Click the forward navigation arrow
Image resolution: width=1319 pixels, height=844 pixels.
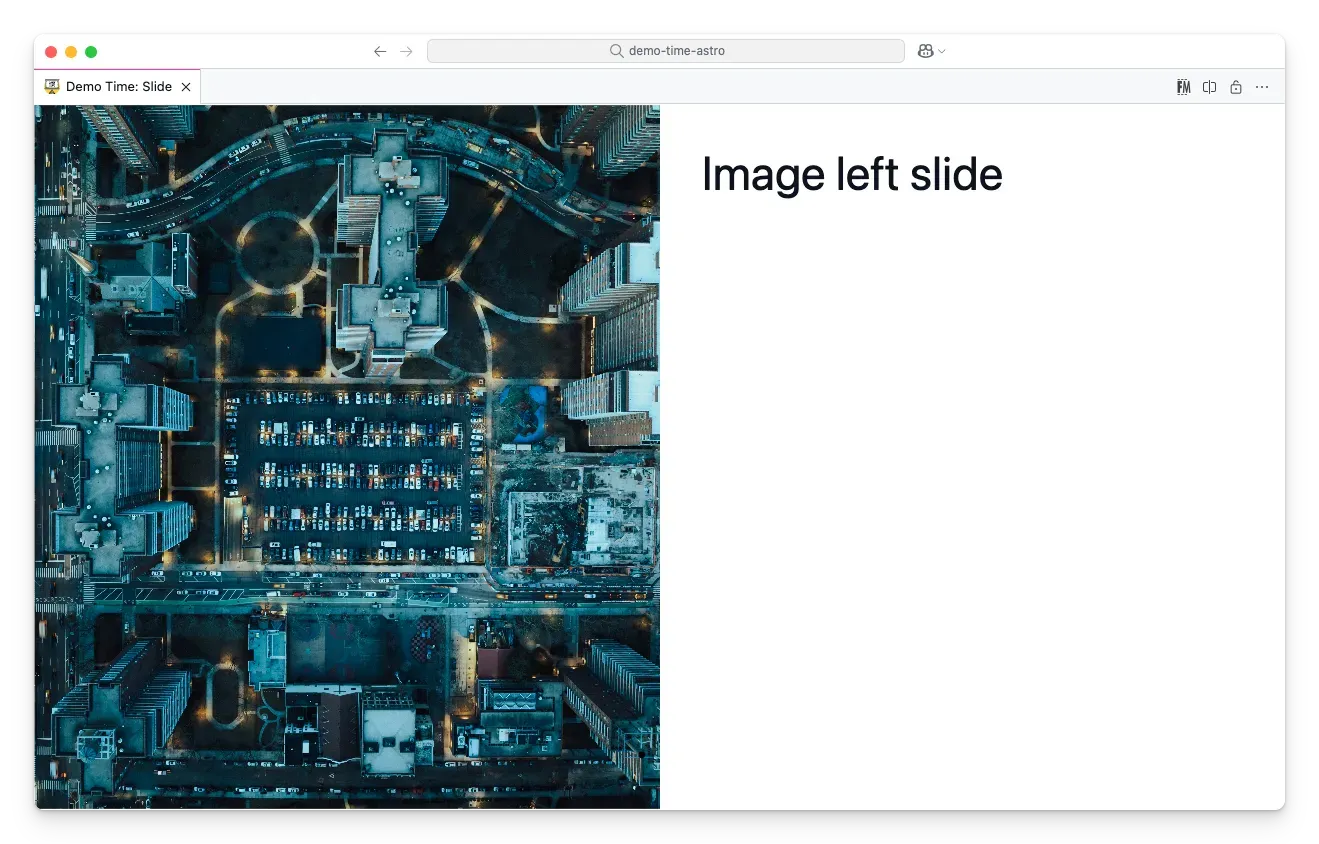coord(406,51)
